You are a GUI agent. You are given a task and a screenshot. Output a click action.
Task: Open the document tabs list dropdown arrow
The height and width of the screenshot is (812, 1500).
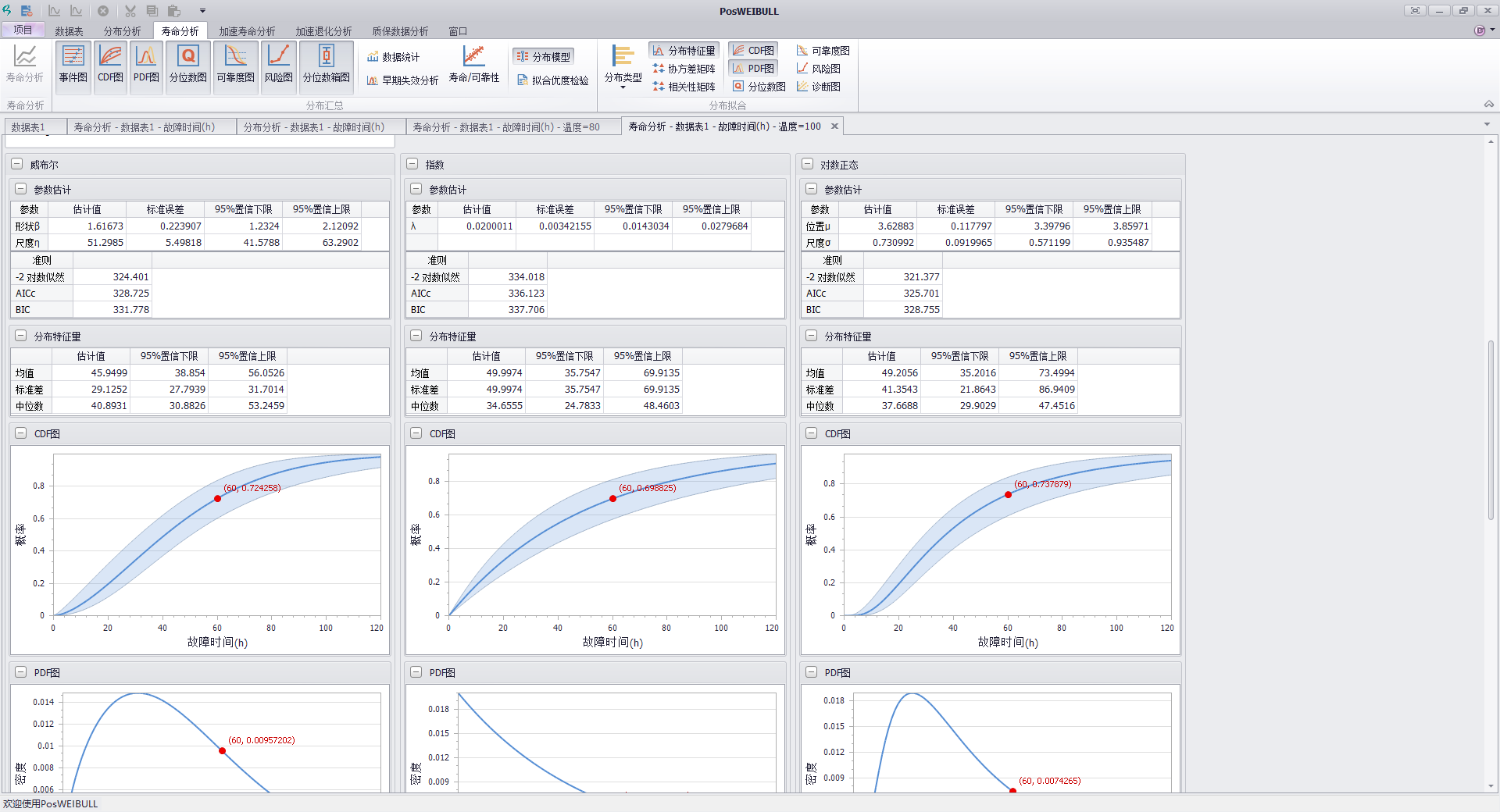coord(1487,124)
